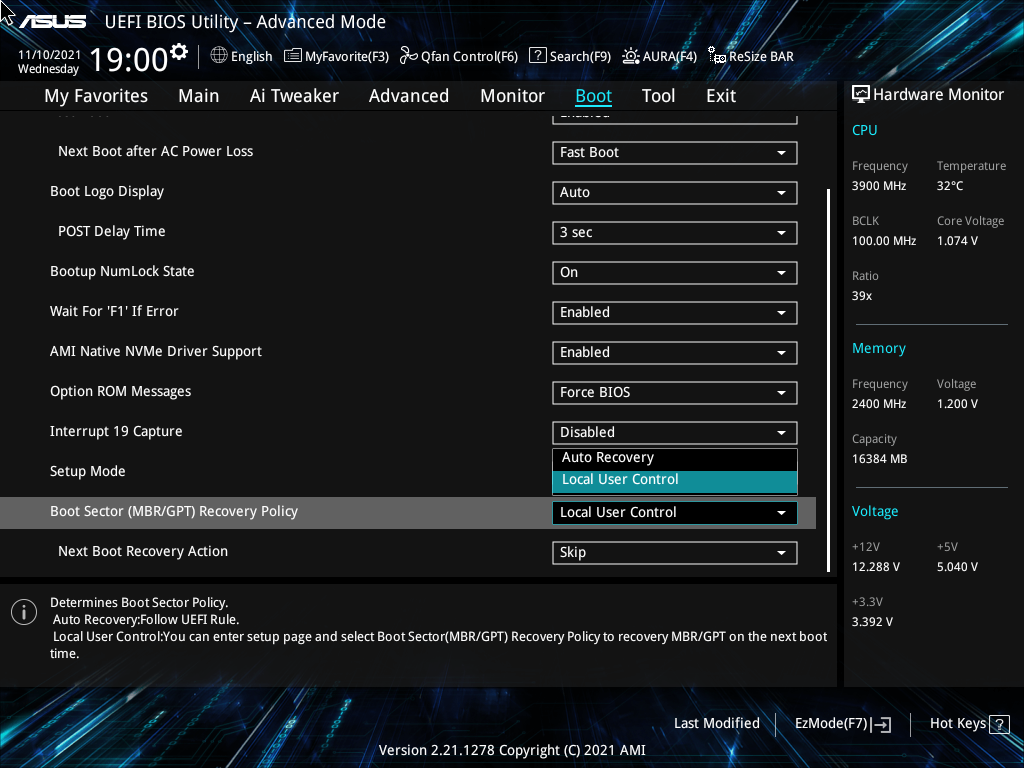The image size is (1024, 768).
Task: Click the info icon beside help text
Action: pos(24,612)
